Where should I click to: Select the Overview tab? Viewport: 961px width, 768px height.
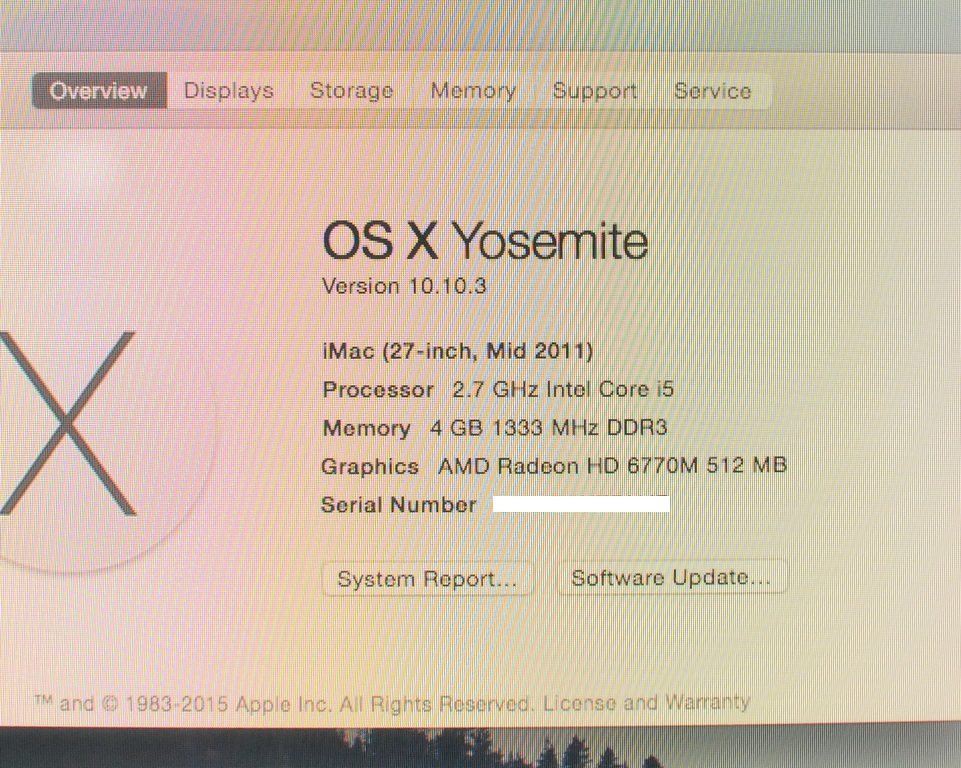(99, 91)
